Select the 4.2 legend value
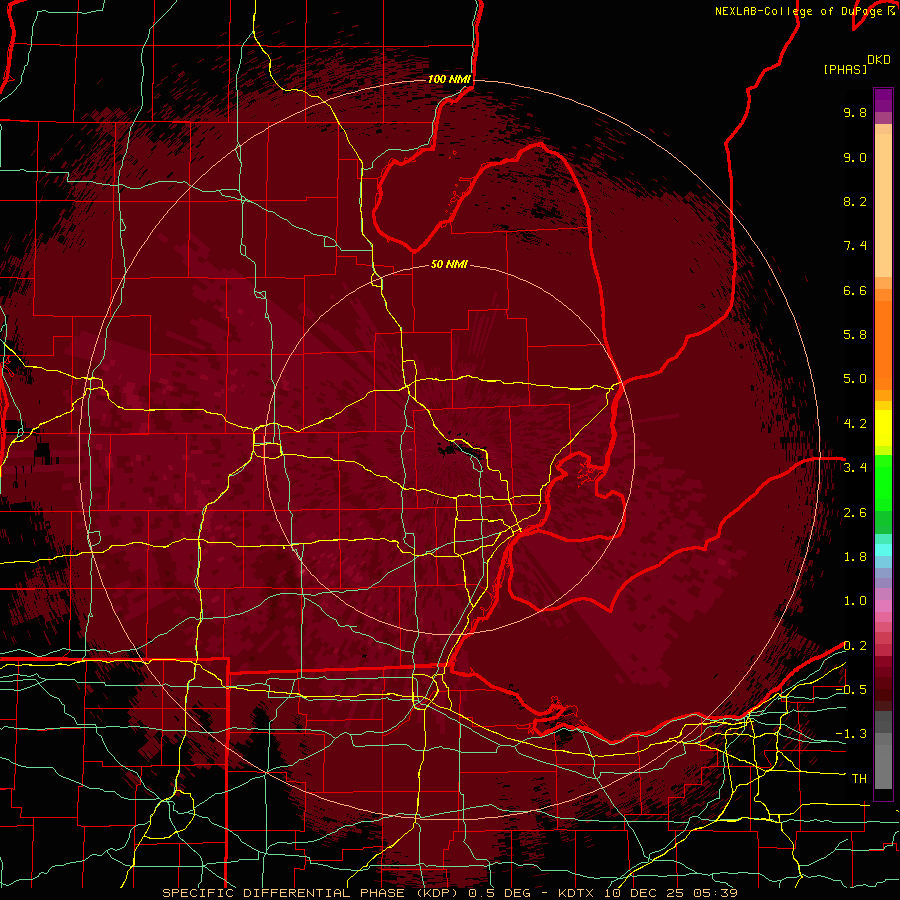 (855, 424)
